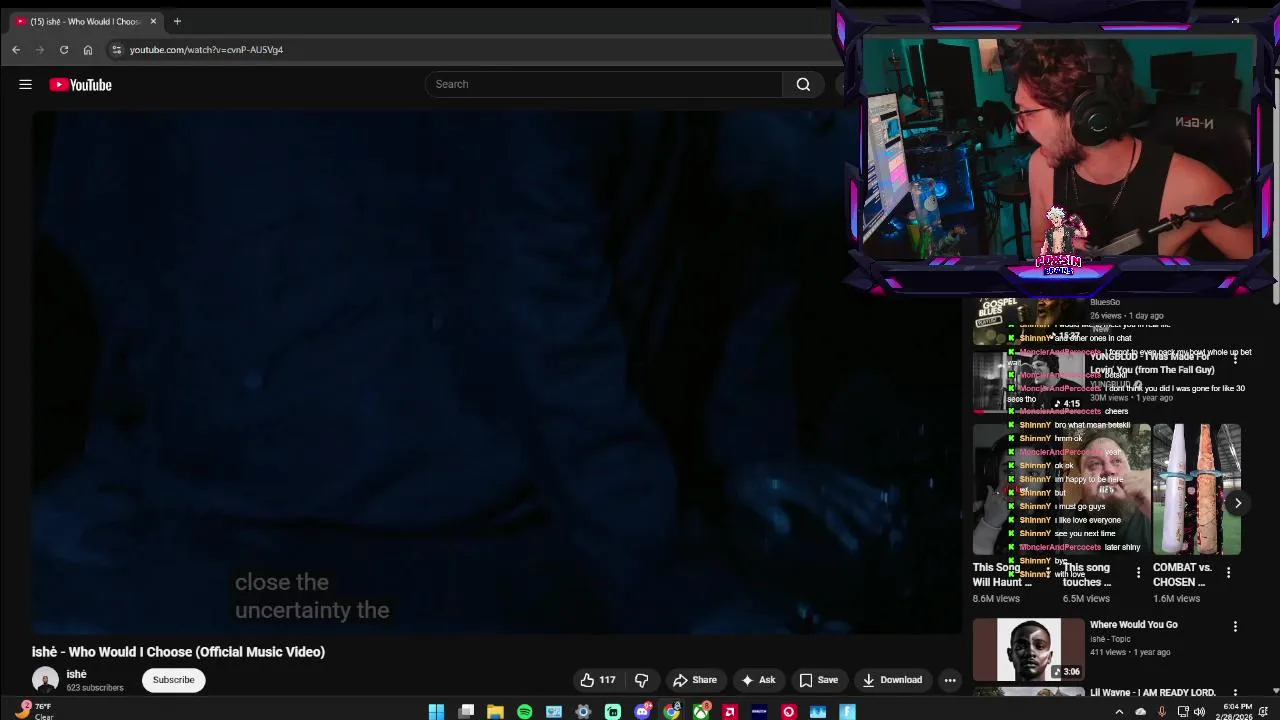Open YUNGBLUD 'I Was Made For Lovin' You' thumbnail
The width and height of the screenshot is (1280, 720).
click(1028, 381)
